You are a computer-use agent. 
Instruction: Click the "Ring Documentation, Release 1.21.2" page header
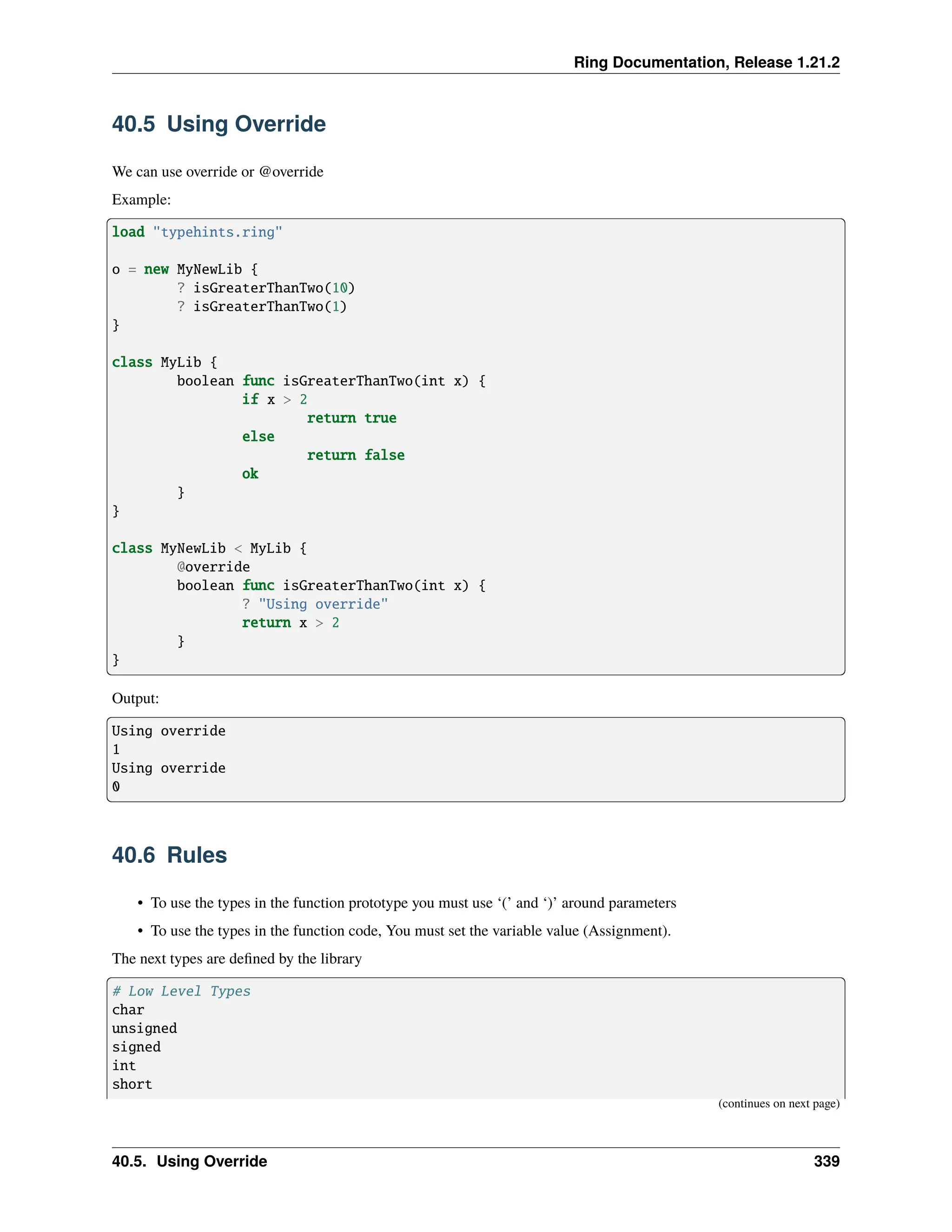(x=706, y=62)
